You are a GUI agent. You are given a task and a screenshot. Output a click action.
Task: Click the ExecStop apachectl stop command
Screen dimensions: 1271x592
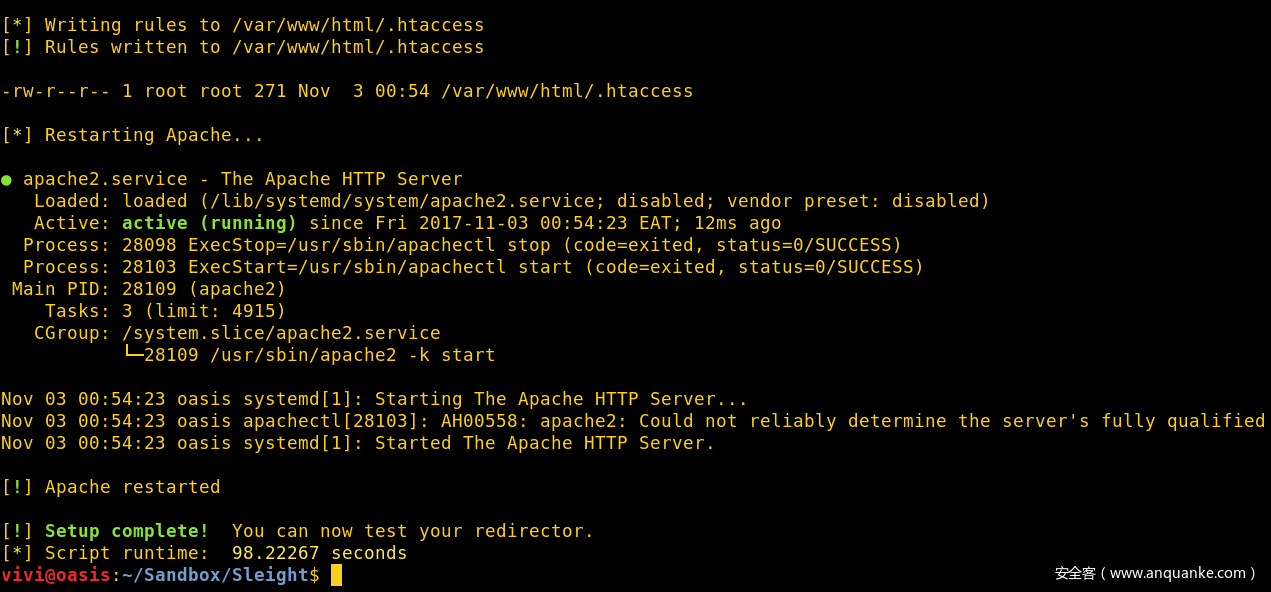[369, 245]
